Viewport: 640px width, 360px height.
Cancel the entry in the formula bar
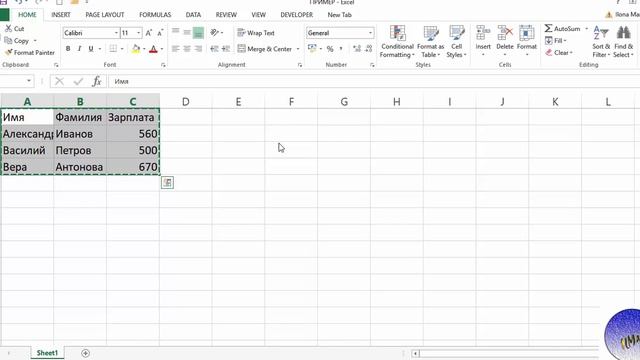[60, 81]
